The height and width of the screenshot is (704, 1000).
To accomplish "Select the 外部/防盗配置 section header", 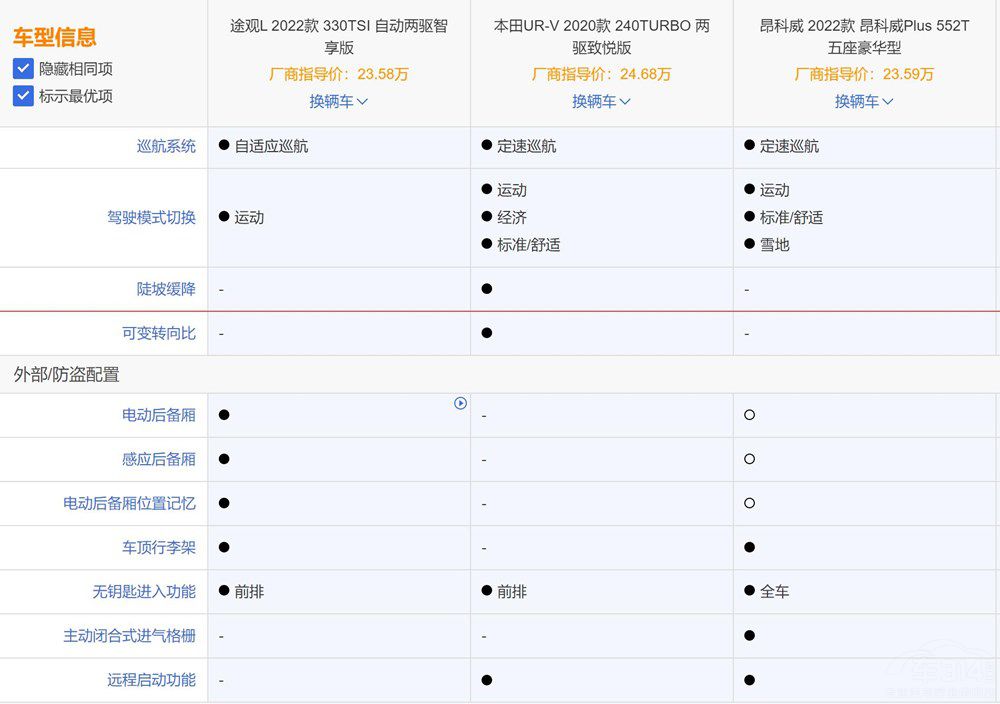I will [x=66, y=374].
